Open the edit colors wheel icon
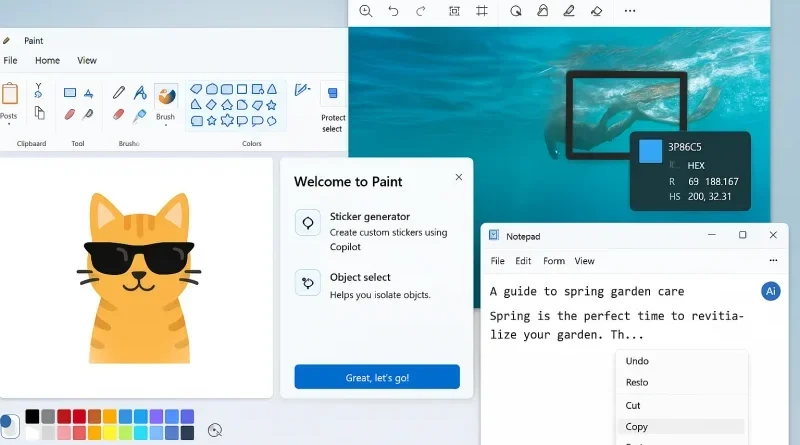The height and width of the screenshot is (445, 800). (215, 430)
